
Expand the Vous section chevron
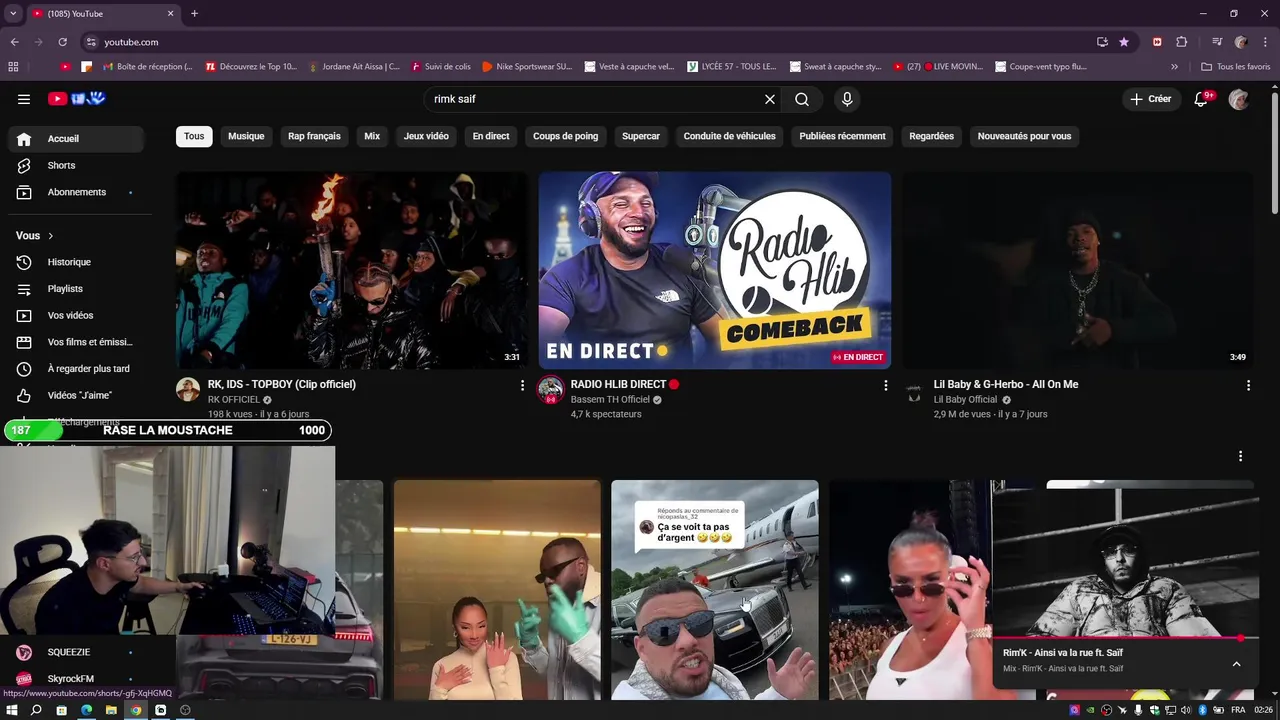coord(50,236)
